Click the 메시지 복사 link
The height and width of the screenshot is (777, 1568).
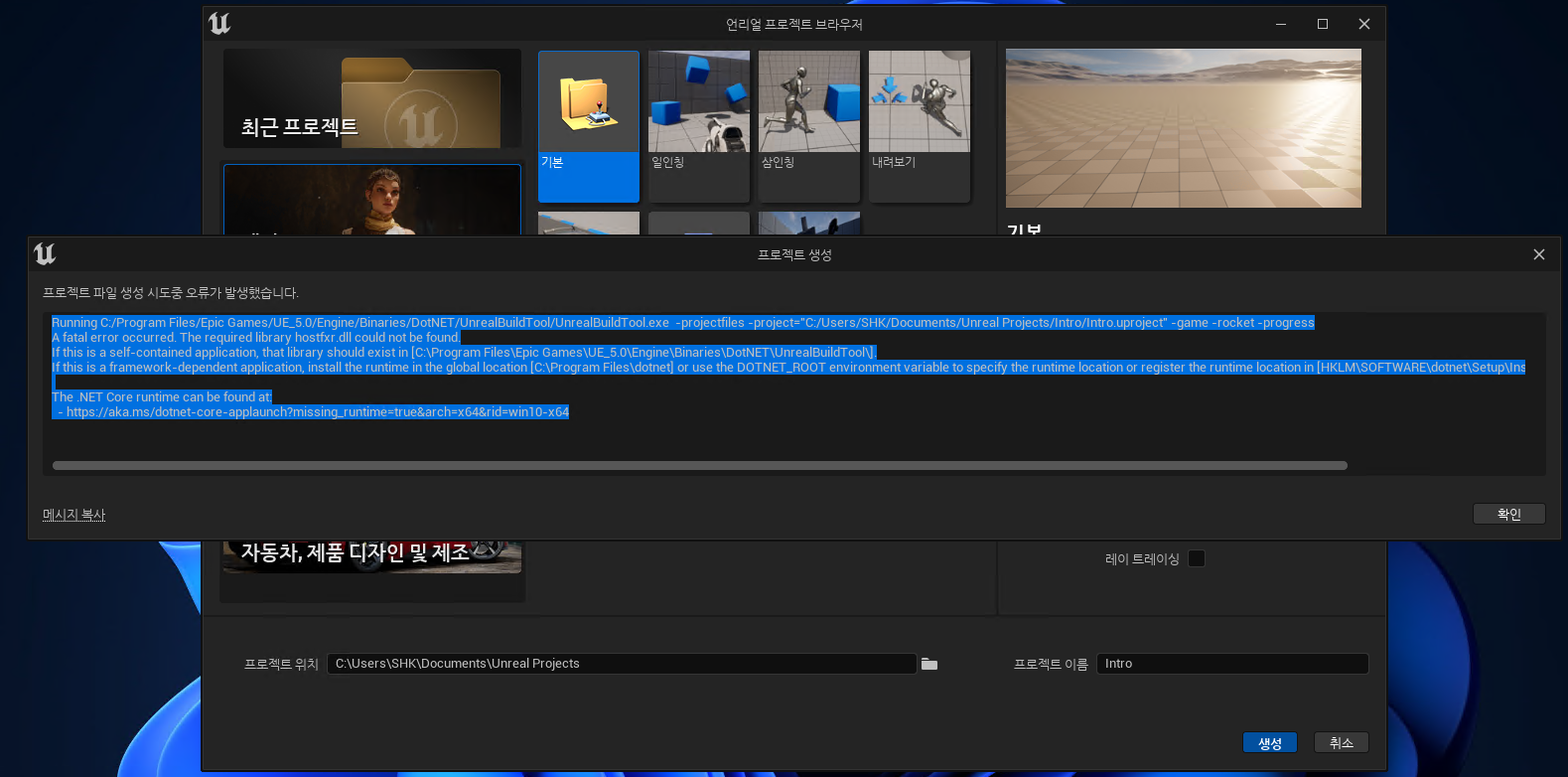pos(73,515)
